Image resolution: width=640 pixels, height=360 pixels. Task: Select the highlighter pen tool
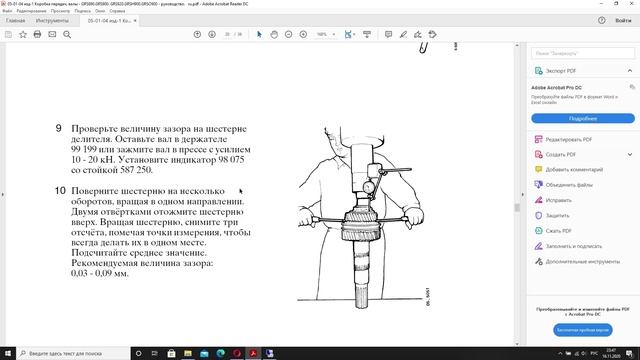point(403,34)
